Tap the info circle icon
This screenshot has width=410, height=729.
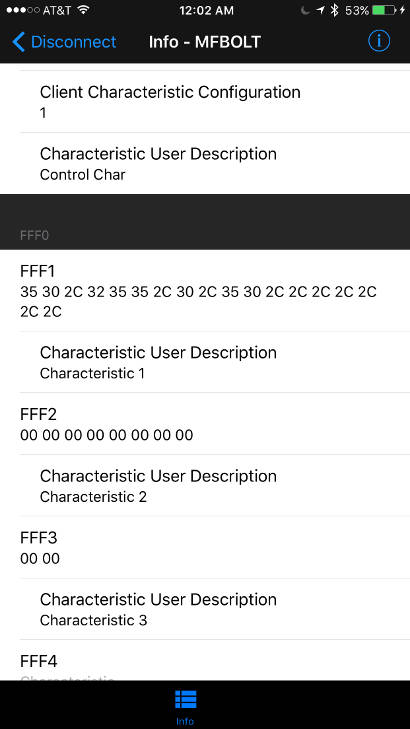pos(379,42)
